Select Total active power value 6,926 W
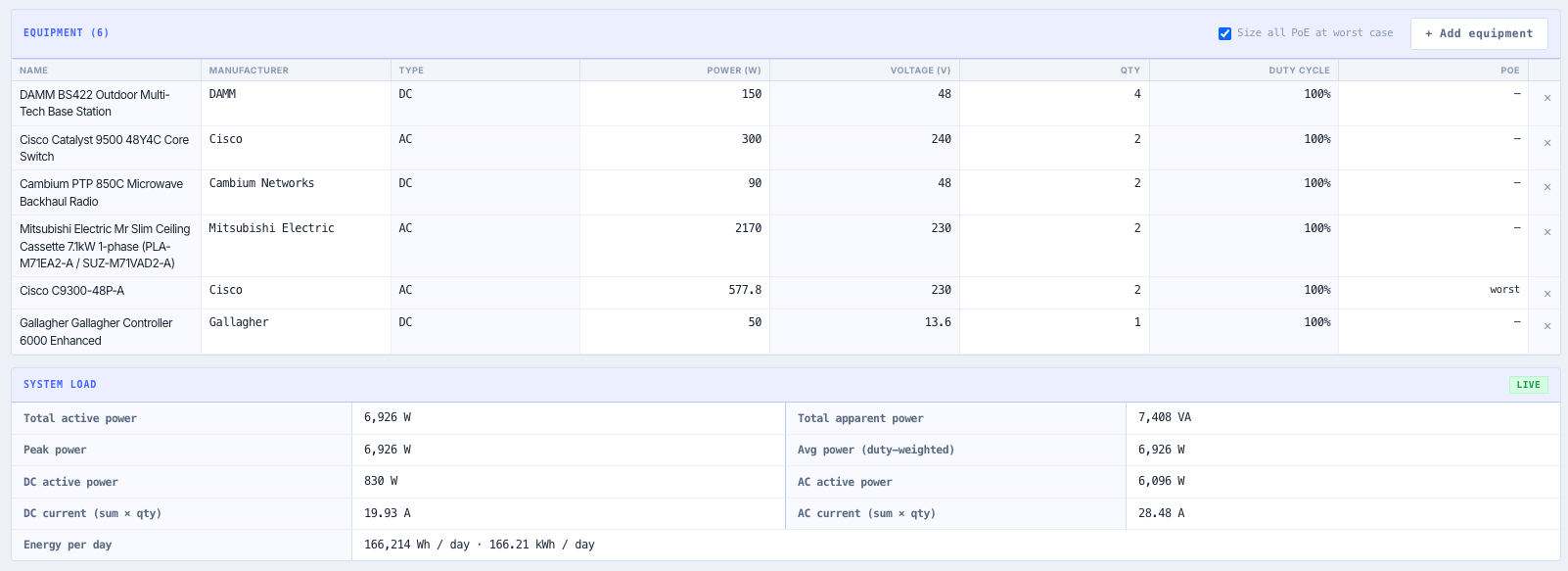This screenshot has width=1568, height=571. pos(388,417)
